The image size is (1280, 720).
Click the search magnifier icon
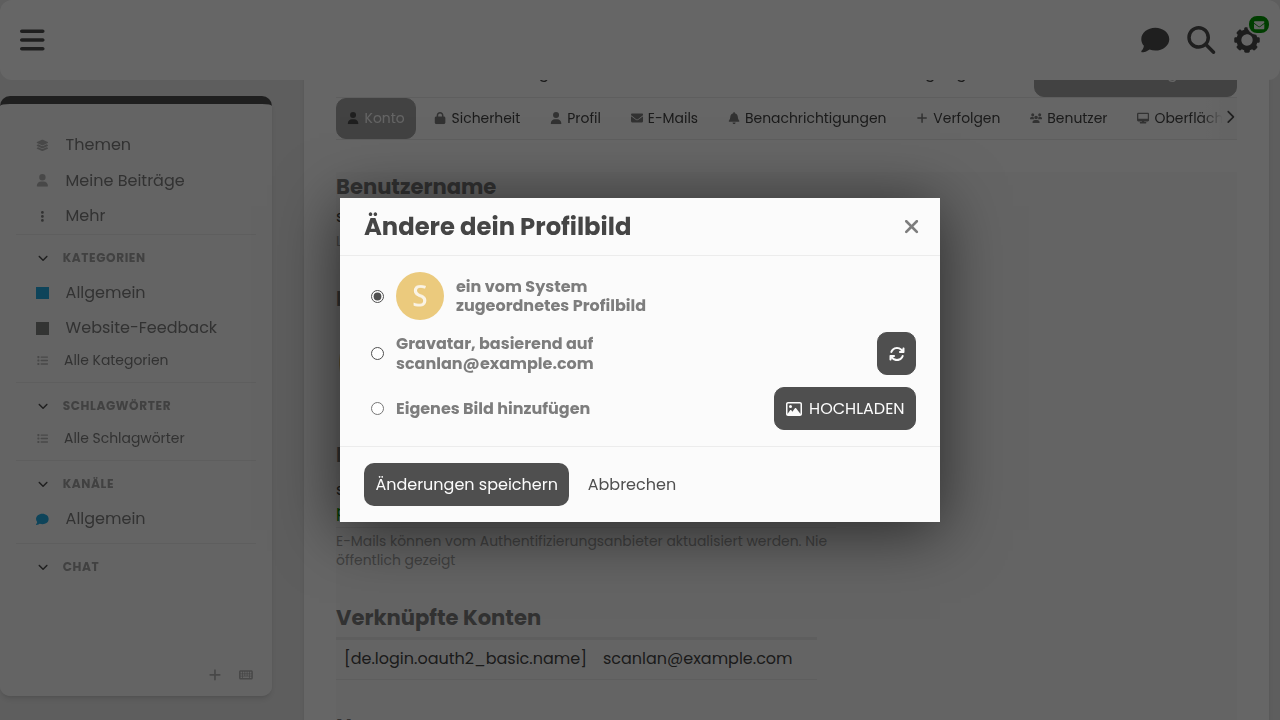pos(1201,40)
